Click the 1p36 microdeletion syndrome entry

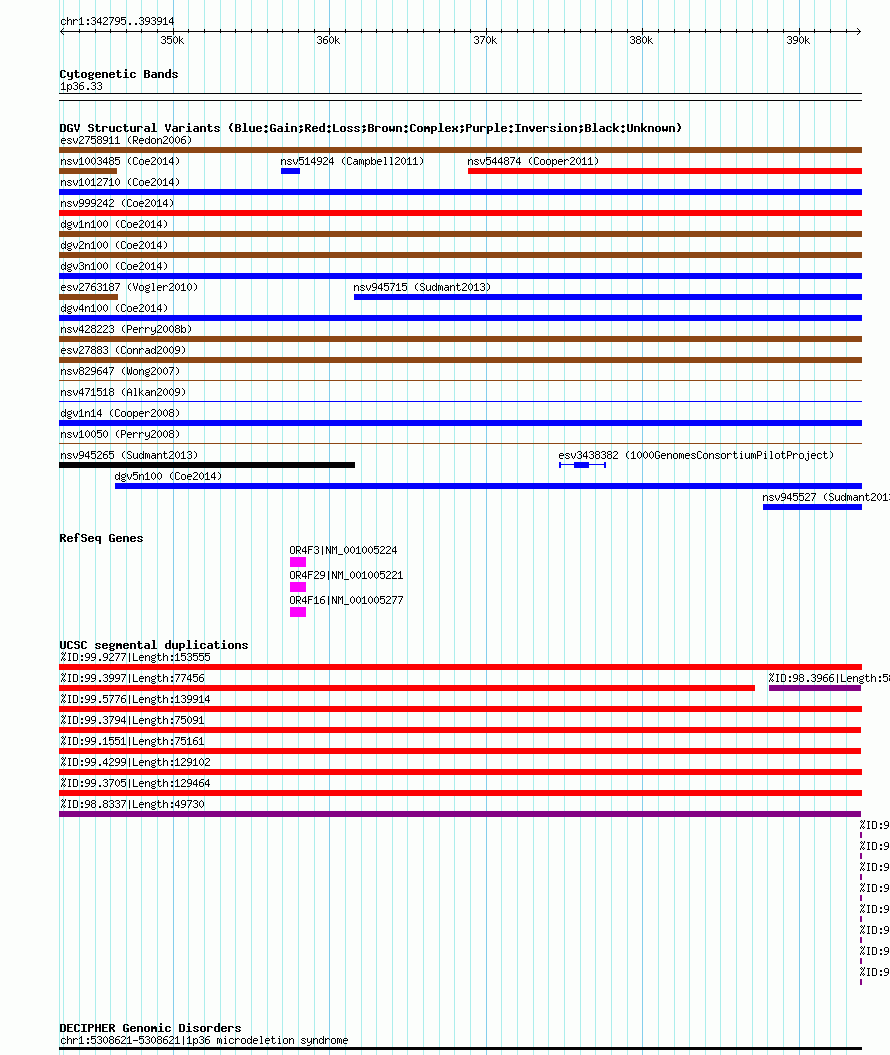tap(205, 1040)
